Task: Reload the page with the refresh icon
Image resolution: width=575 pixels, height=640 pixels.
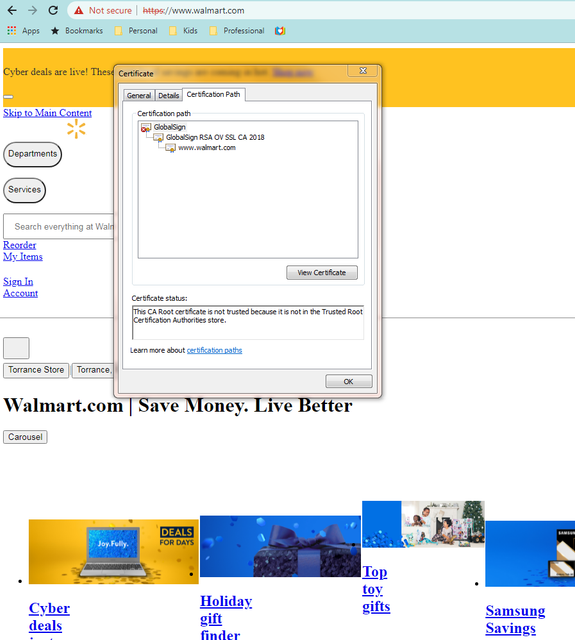Action: (53, 10)
